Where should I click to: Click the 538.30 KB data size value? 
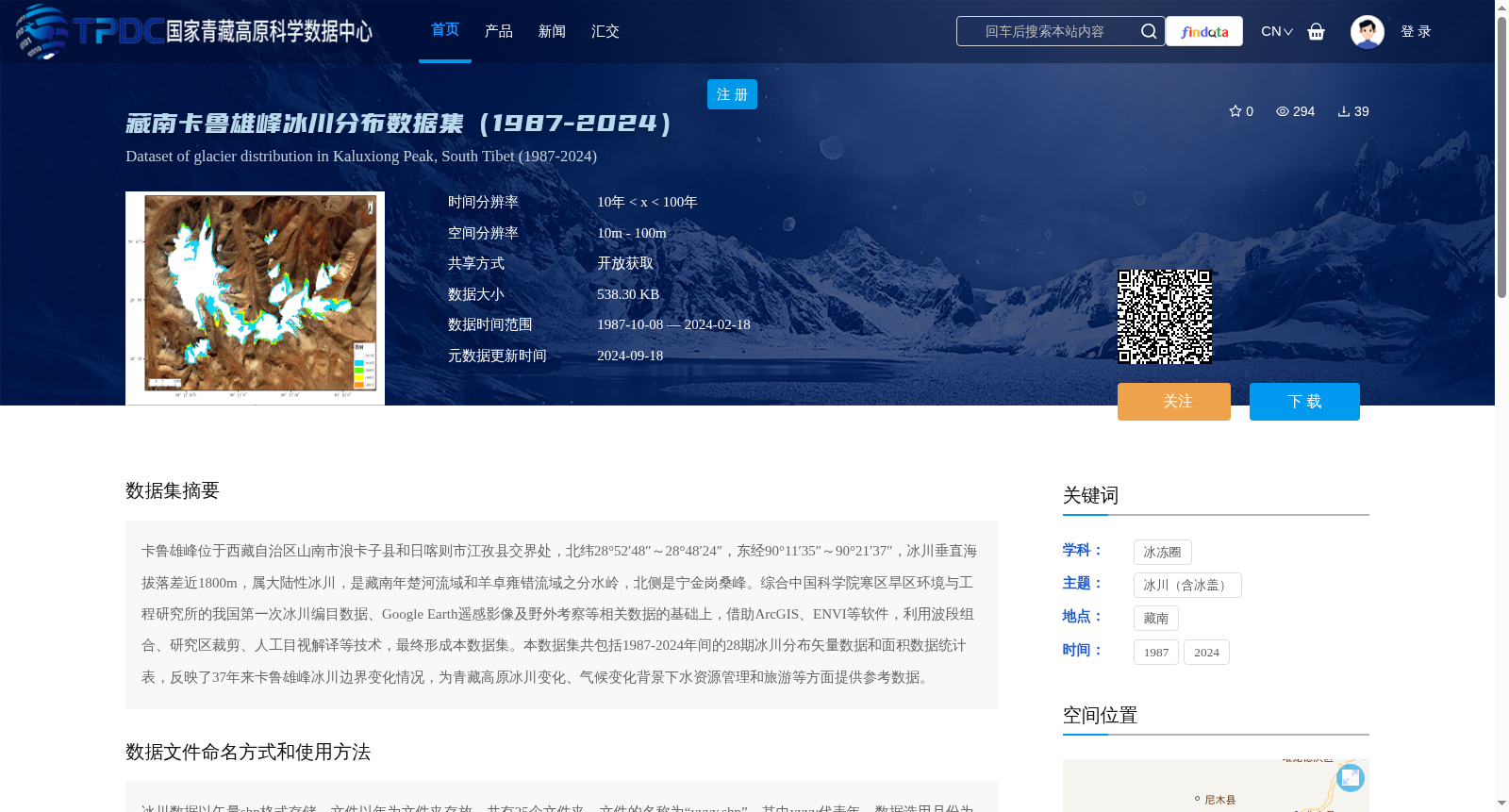click(628, 294)
